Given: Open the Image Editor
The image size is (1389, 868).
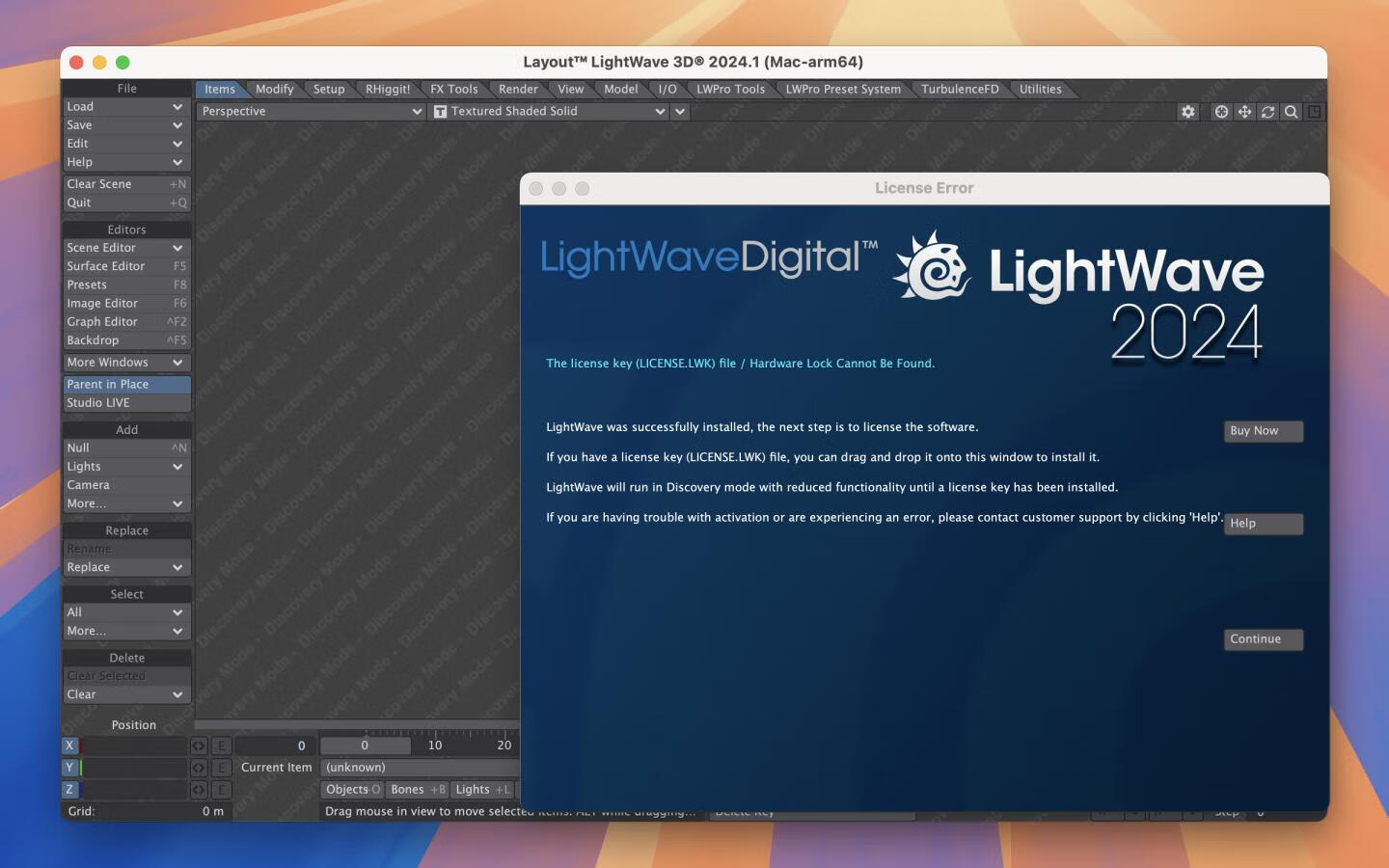Looking at the screenshot, I should pos(126,304).
